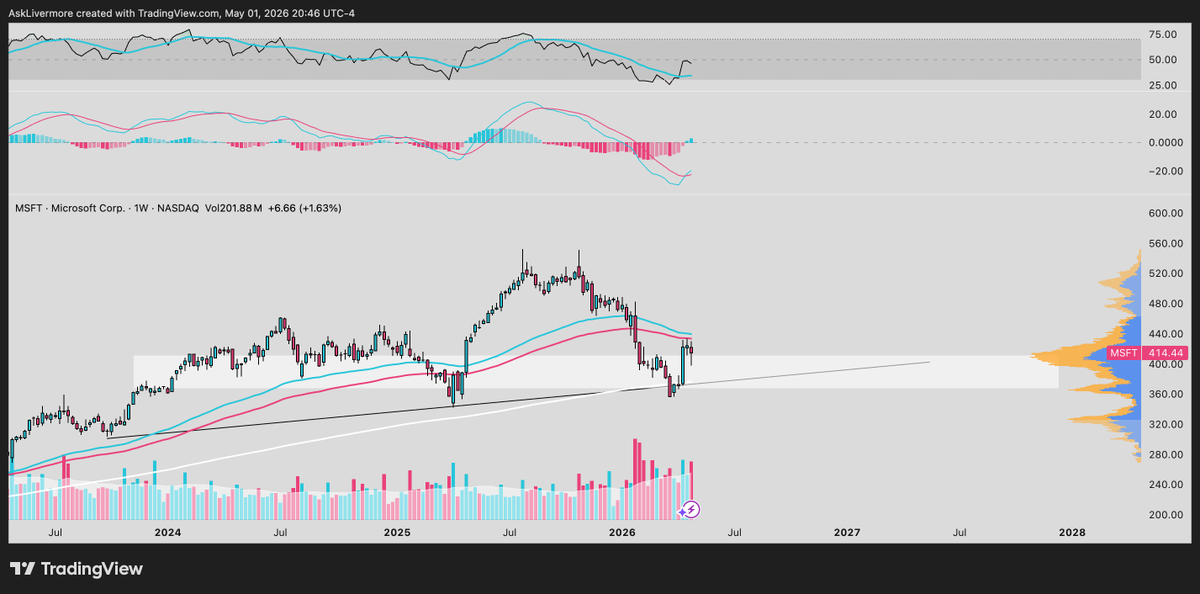Click the 400.00 price axis label
1200x594 pixels.
pyautogui.click(x=1164, y=364)
